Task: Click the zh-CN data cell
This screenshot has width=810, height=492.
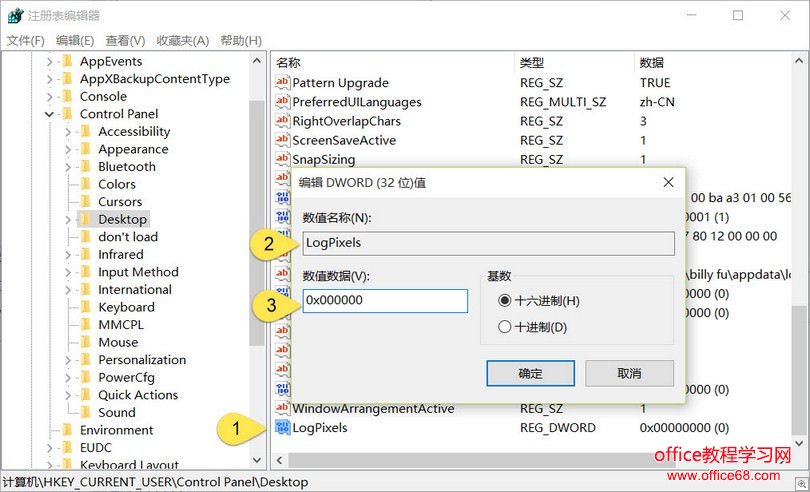Action: tap(657, 102)
